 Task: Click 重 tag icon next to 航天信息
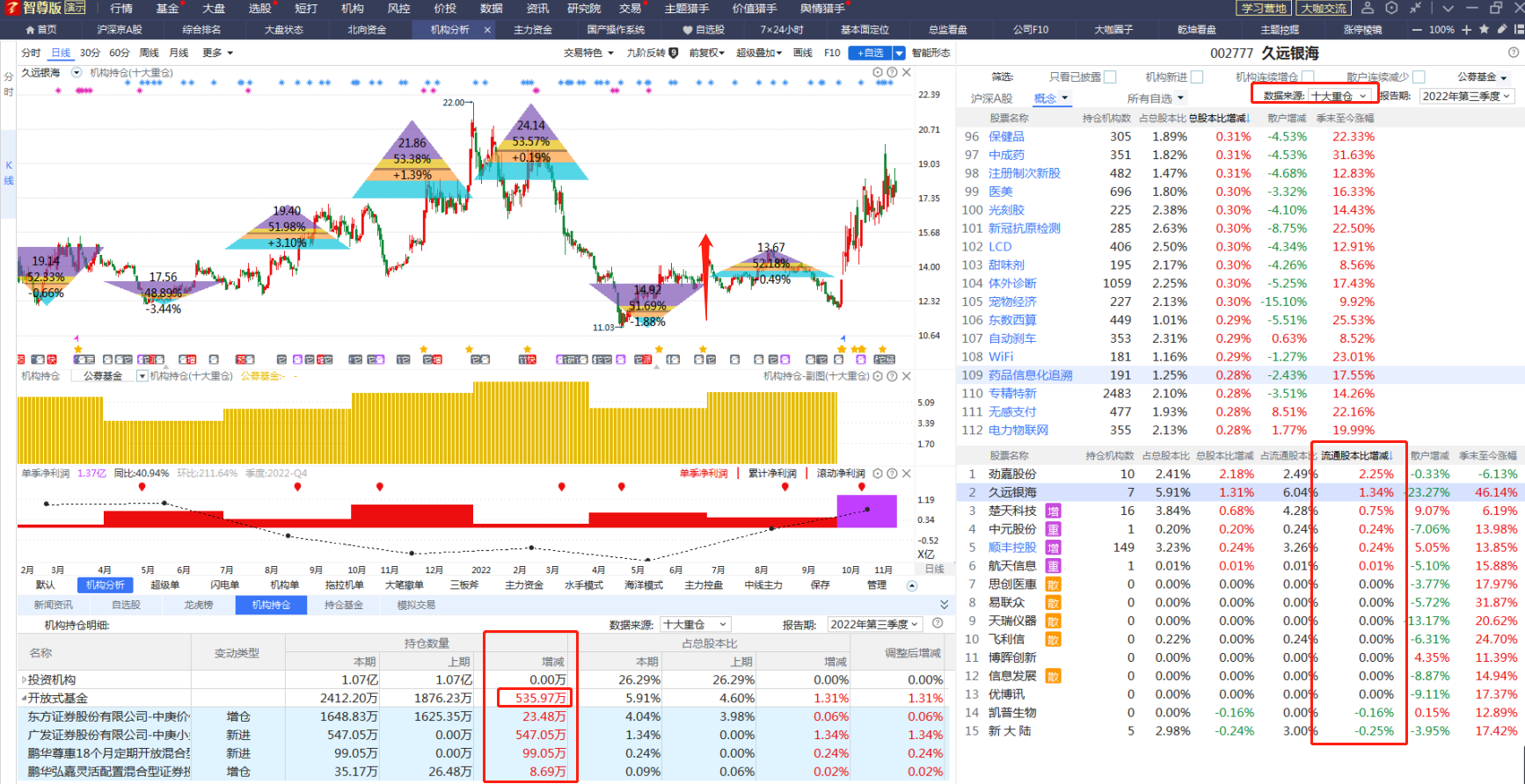tap(1053, 566)
